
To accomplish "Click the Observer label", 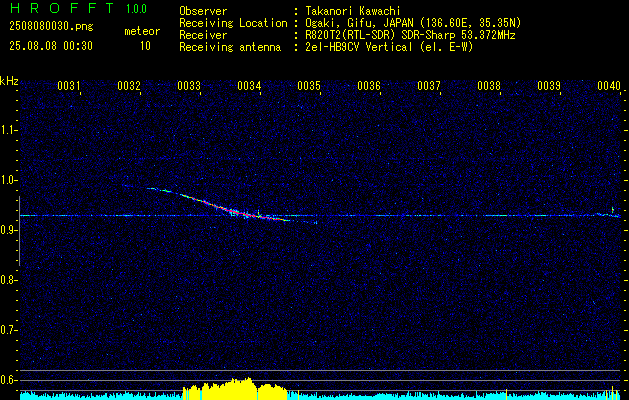I will pos(203,11).
